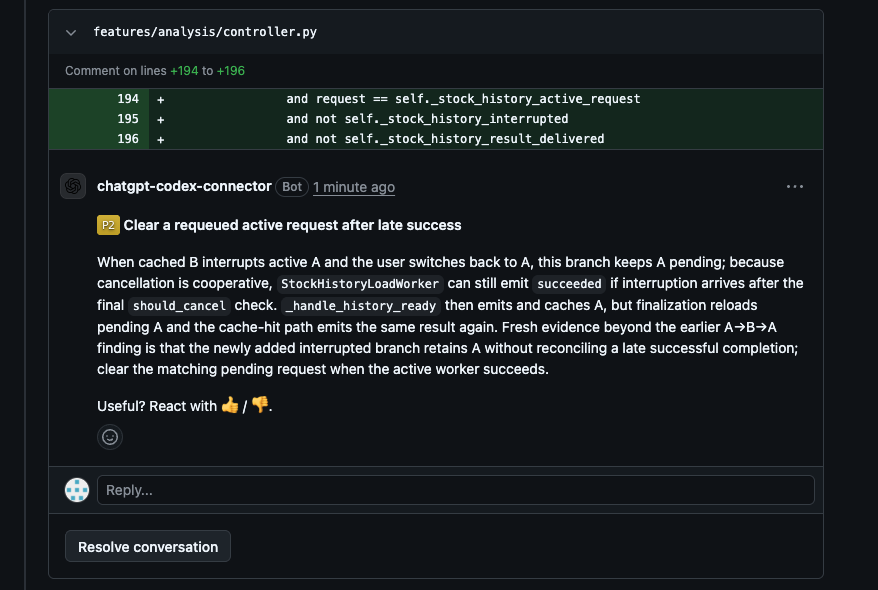Open the '1 minute ago' timestamp link

[354, 187]
